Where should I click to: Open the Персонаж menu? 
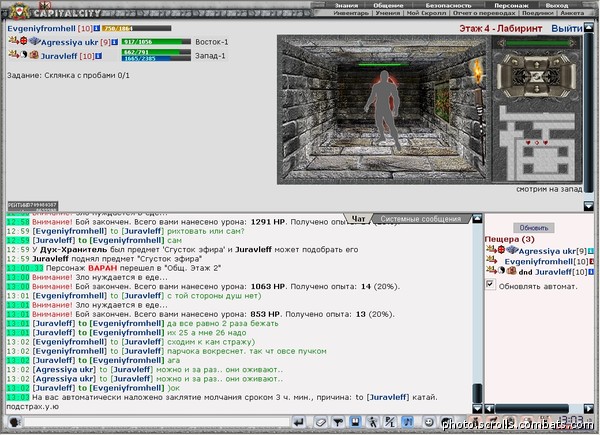click(x=511, y=5)
